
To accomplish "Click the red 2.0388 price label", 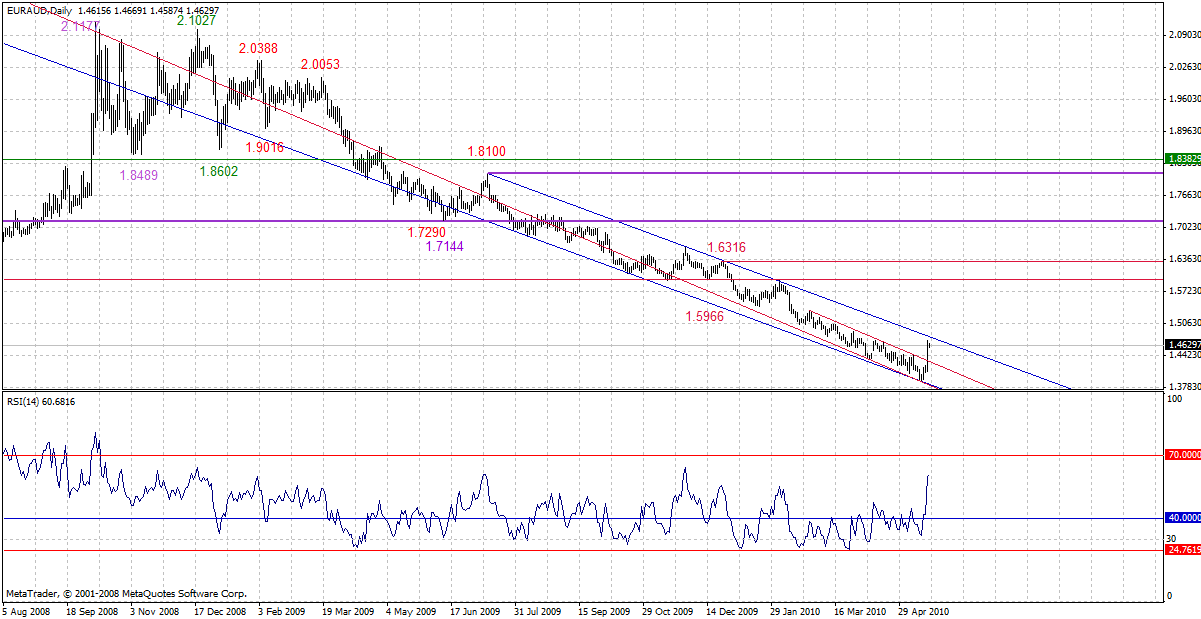I will (258, 48).
